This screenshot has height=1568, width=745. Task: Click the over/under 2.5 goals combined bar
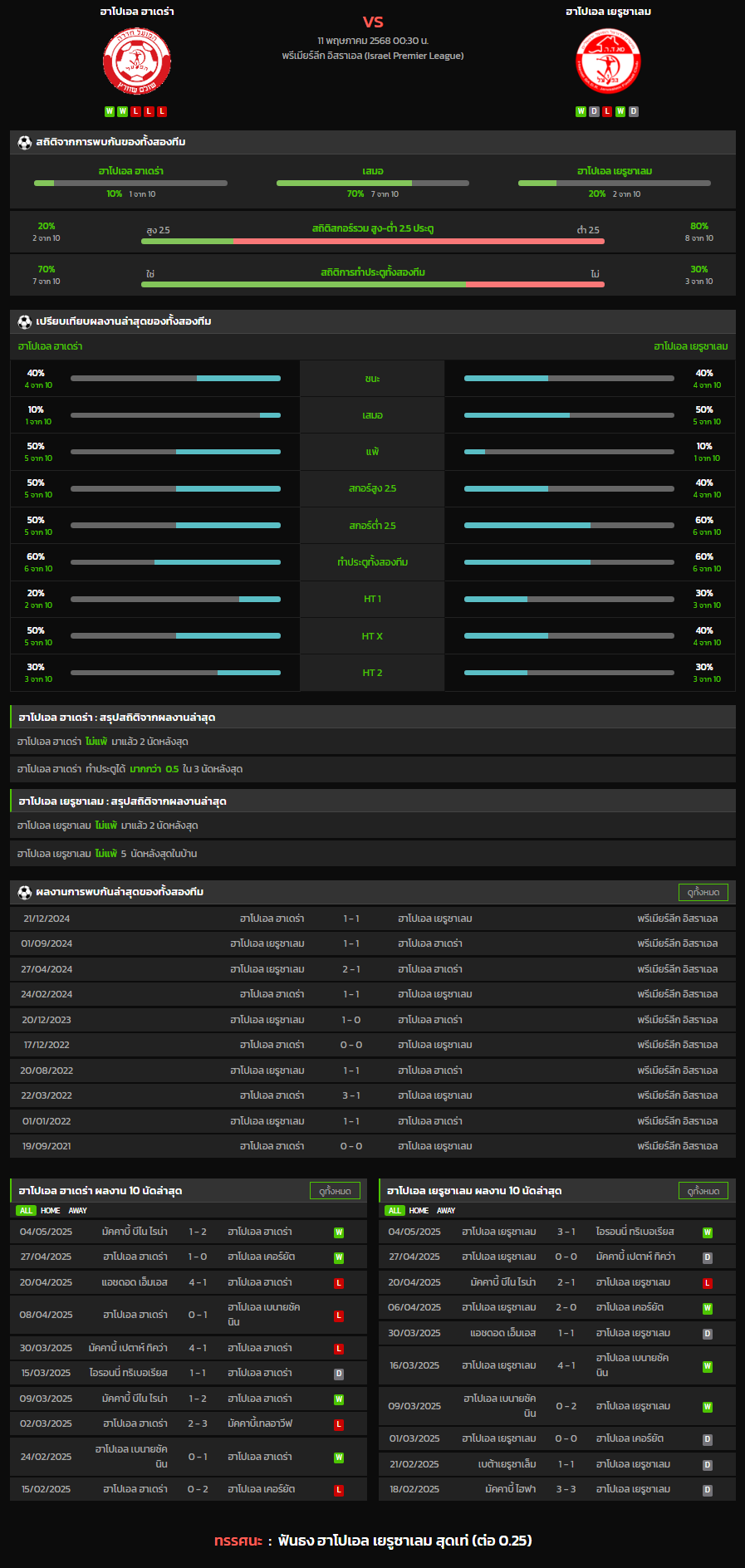pyautogui.click(x=373, y=241)
